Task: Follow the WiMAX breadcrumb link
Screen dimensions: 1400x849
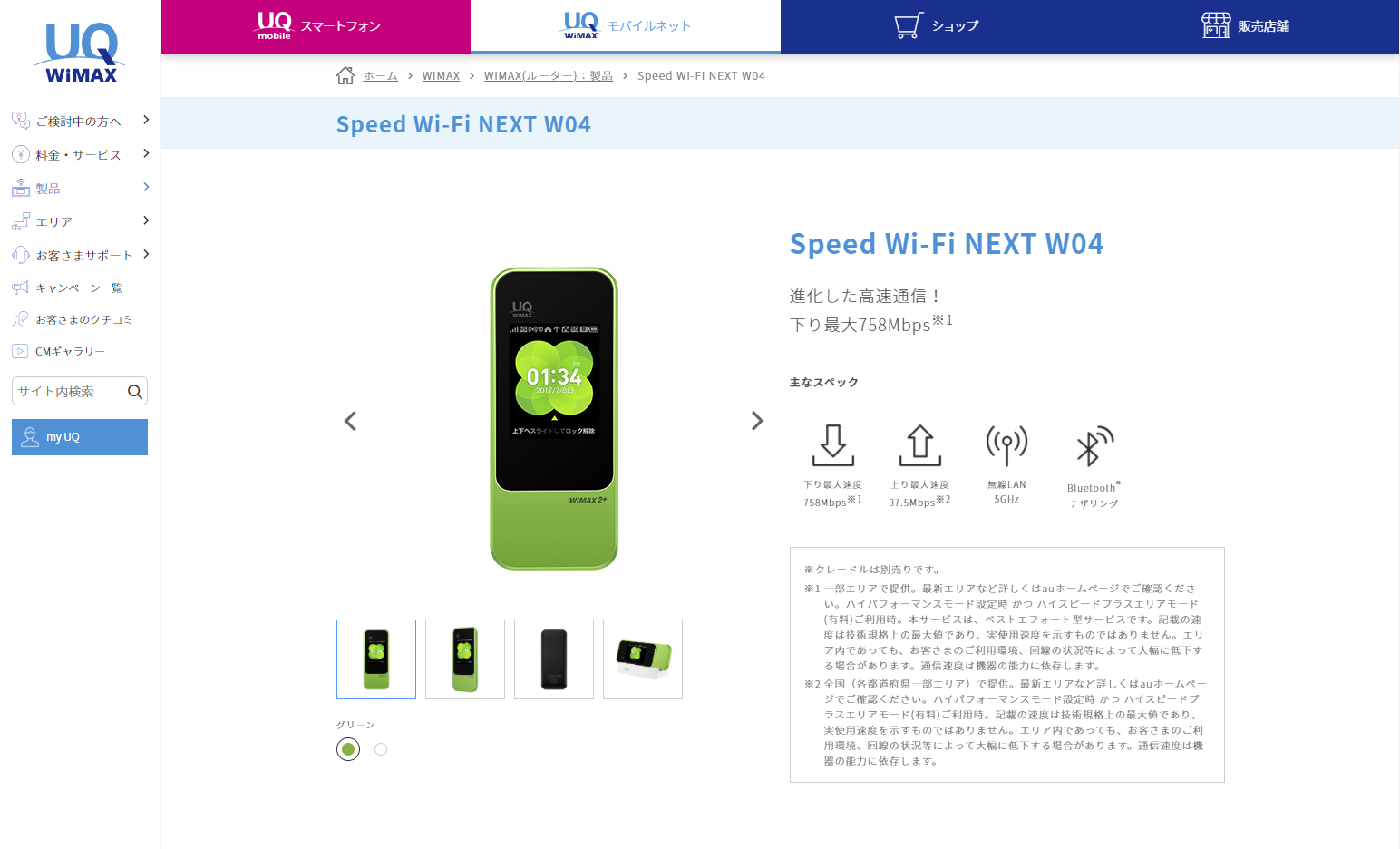Action: (x=441, y=76)
